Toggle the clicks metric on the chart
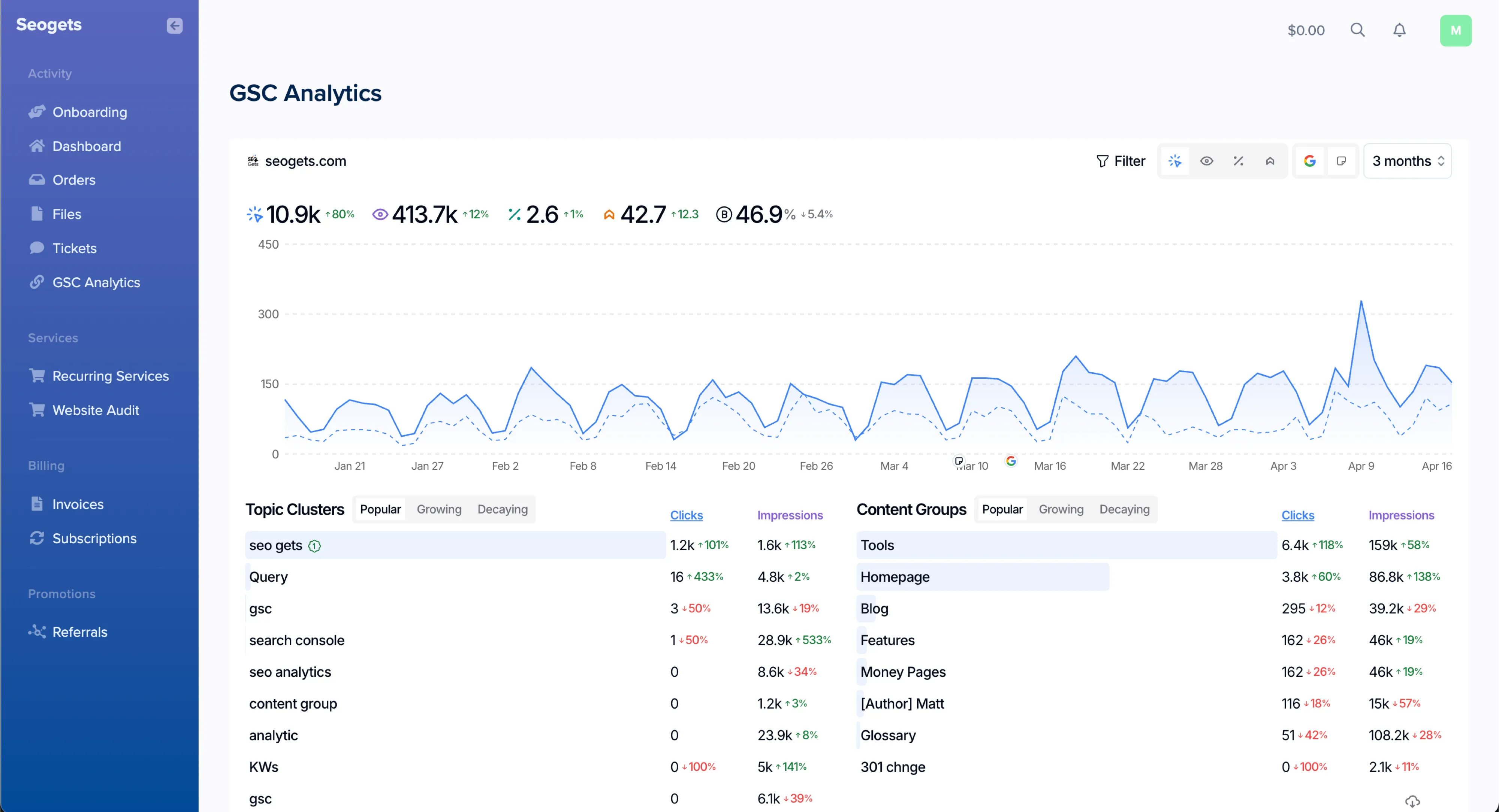The image size is (1499, 812). (1175, 161)
